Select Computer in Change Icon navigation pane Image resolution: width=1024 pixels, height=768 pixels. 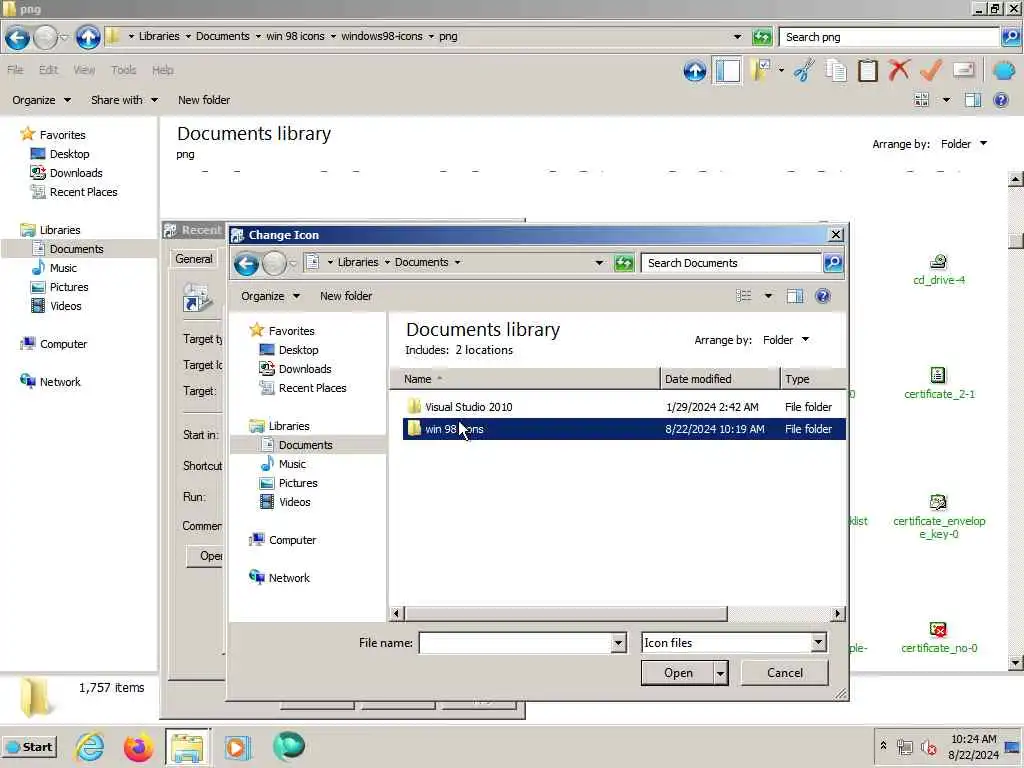point(282,540)
